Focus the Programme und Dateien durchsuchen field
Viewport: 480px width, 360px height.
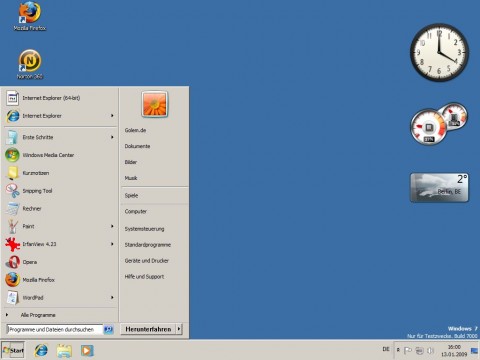pyautogui.click(x=55, y=330)
